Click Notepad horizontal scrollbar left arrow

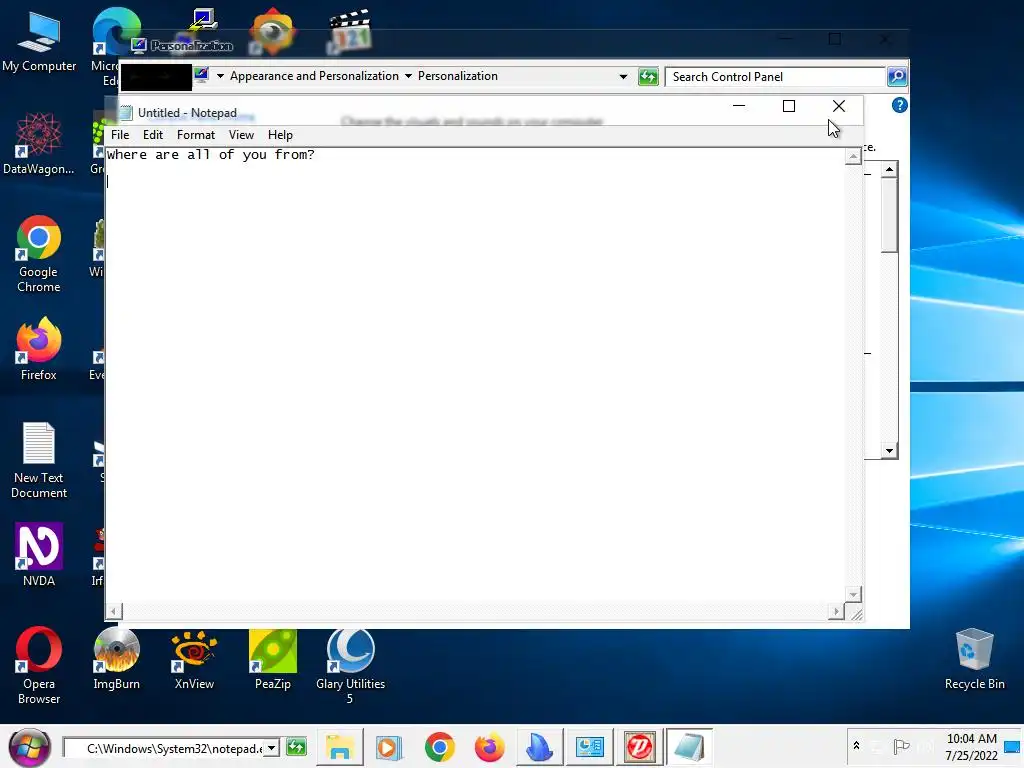point(114,612)
